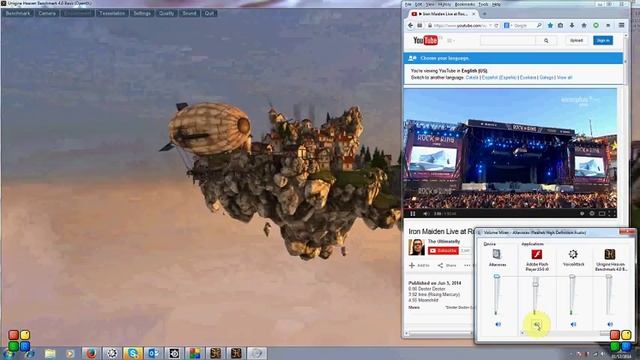Open the file explorer folder on taskbar
This screenshot has height=360, width=640.
[50, 353]
